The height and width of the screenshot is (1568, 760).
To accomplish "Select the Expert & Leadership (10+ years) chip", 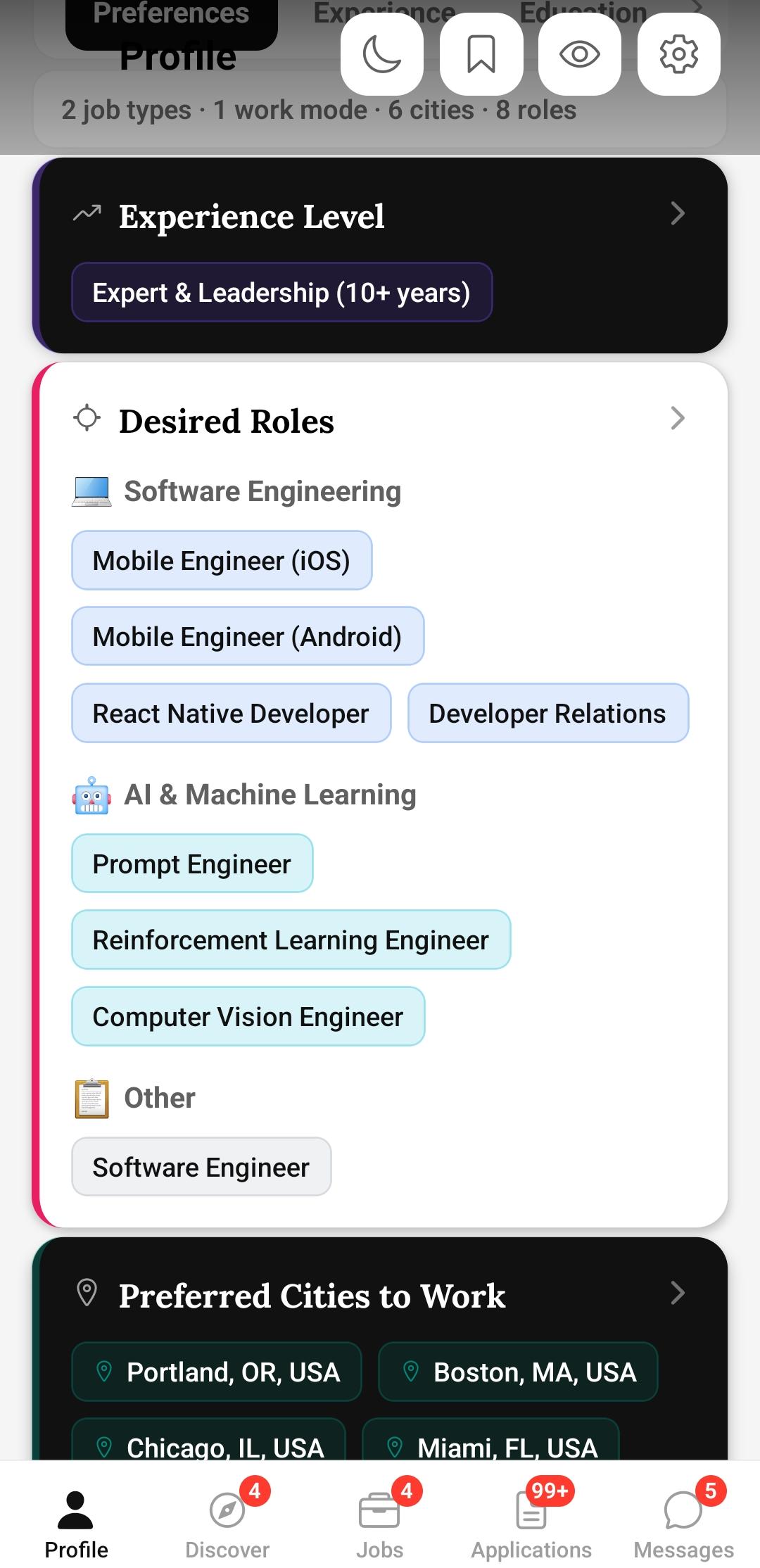I will pos(281,293).
